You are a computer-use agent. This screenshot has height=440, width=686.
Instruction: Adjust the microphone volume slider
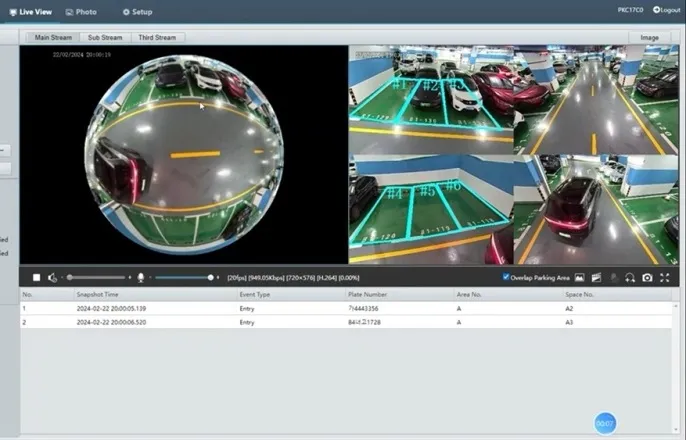(x=185, y=277)
